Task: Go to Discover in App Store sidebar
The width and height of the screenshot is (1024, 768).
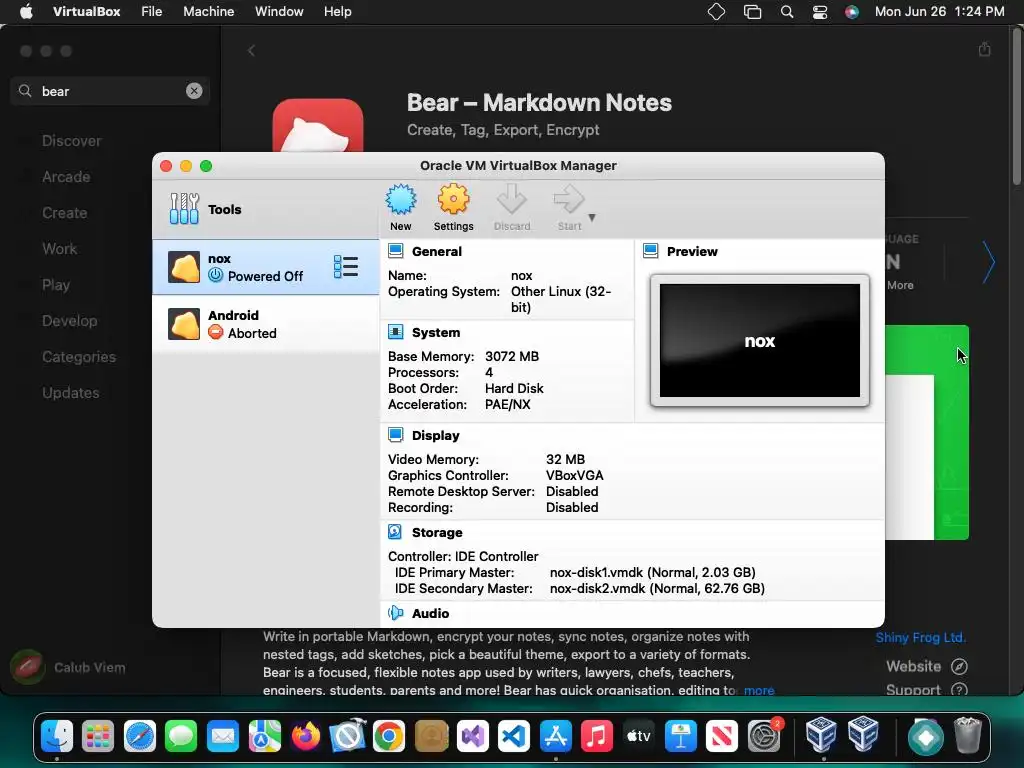Action: click(x=71, y=141)
